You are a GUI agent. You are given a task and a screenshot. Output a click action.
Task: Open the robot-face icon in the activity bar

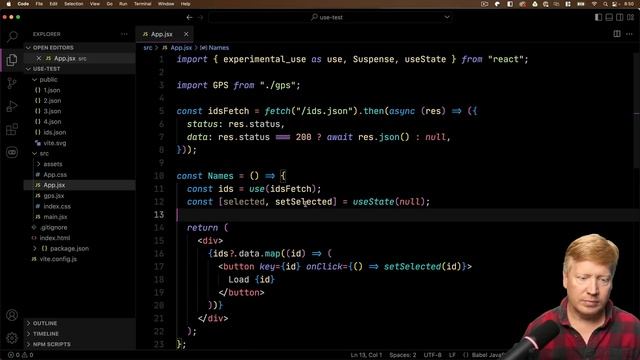pyautogui.click(x=12, y=152)
